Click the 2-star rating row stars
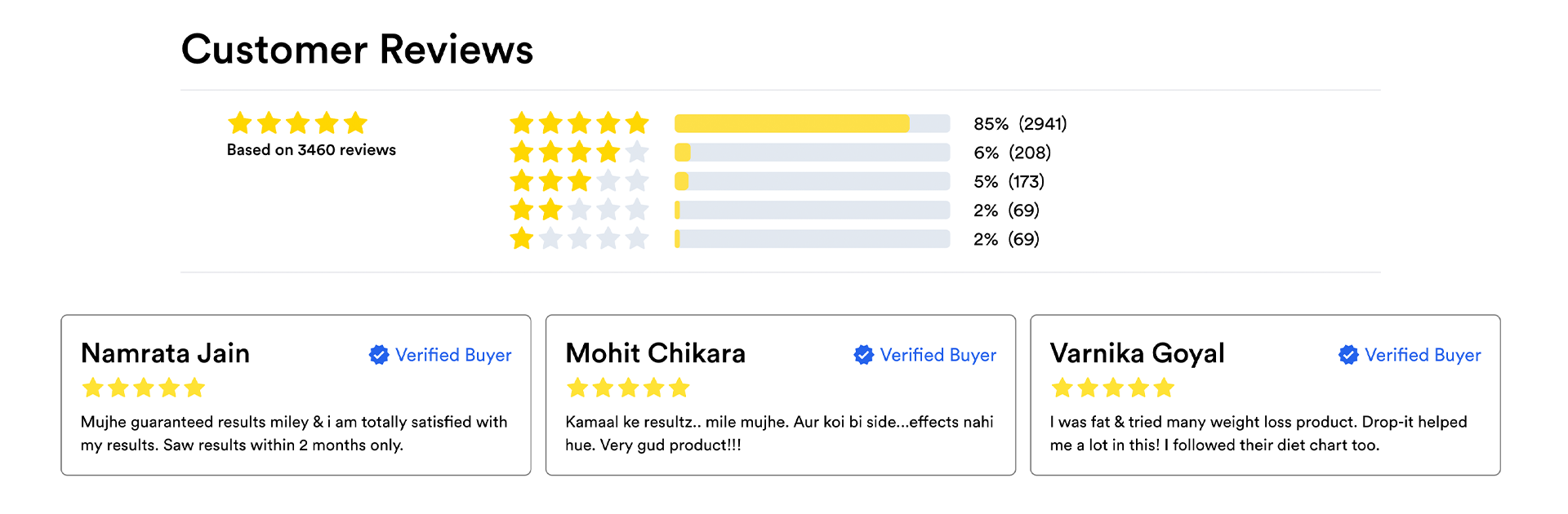1568x514 pixels. point(579,210)
